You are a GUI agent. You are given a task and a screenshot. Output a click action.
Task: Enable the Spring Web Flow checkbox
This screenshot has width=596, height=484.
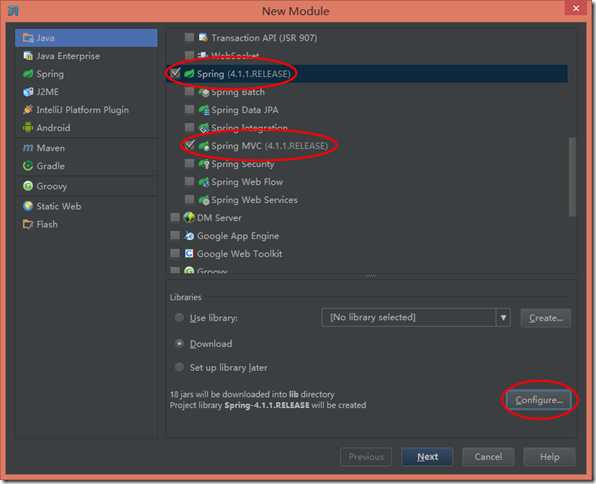189,181
